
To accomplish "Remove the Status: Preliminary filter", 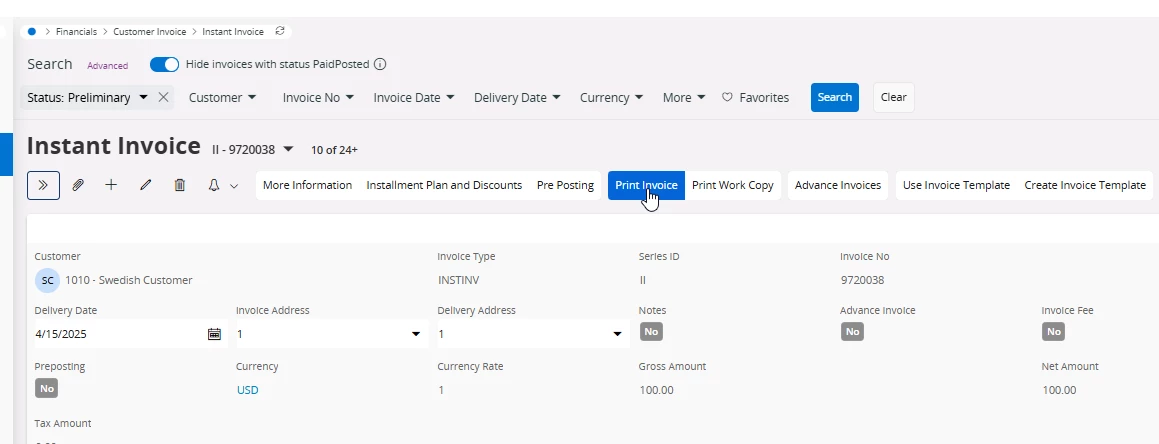I will pos(164,98).
